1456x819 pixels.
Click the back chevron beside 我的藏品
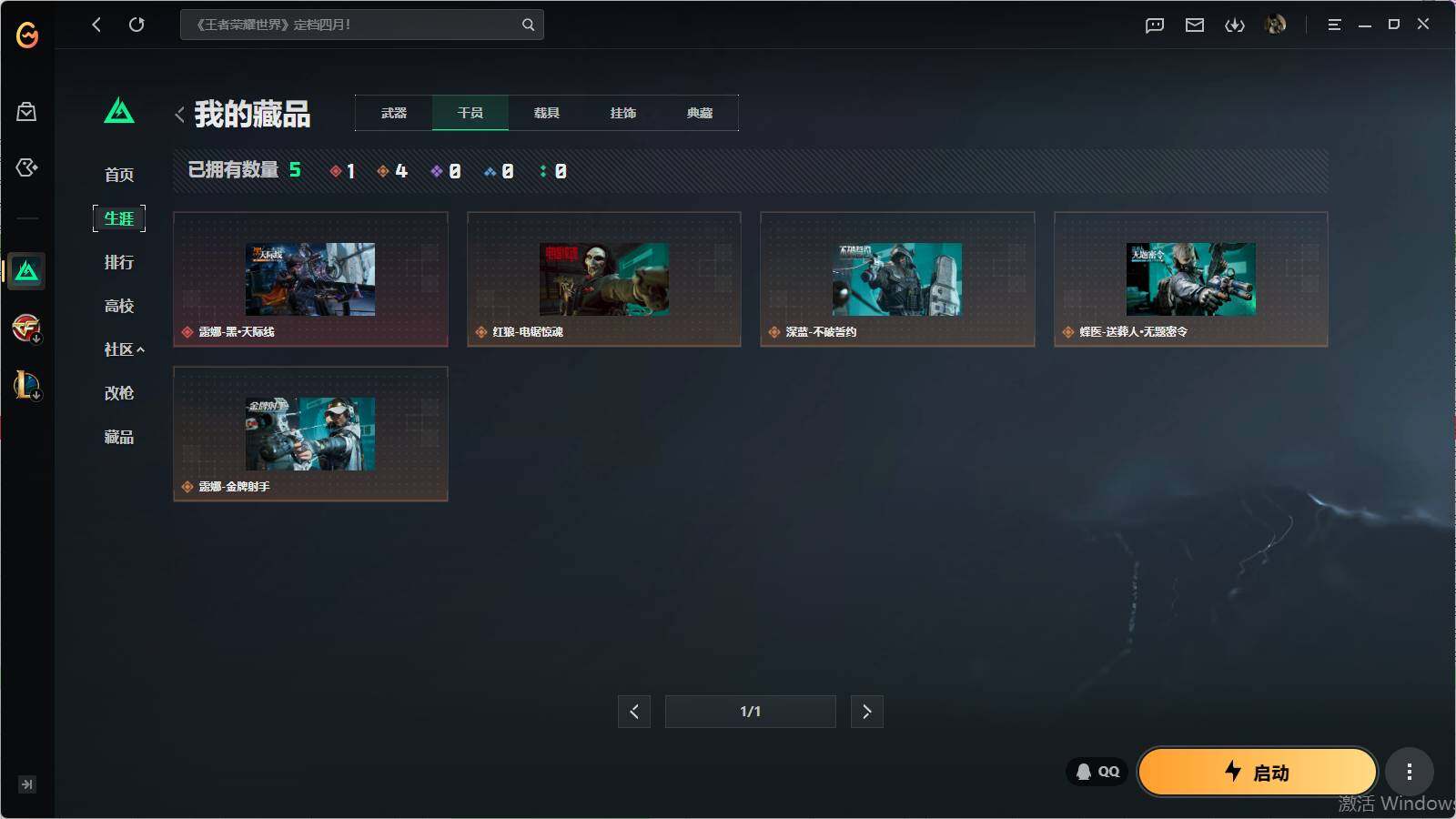tap(179, 115)
